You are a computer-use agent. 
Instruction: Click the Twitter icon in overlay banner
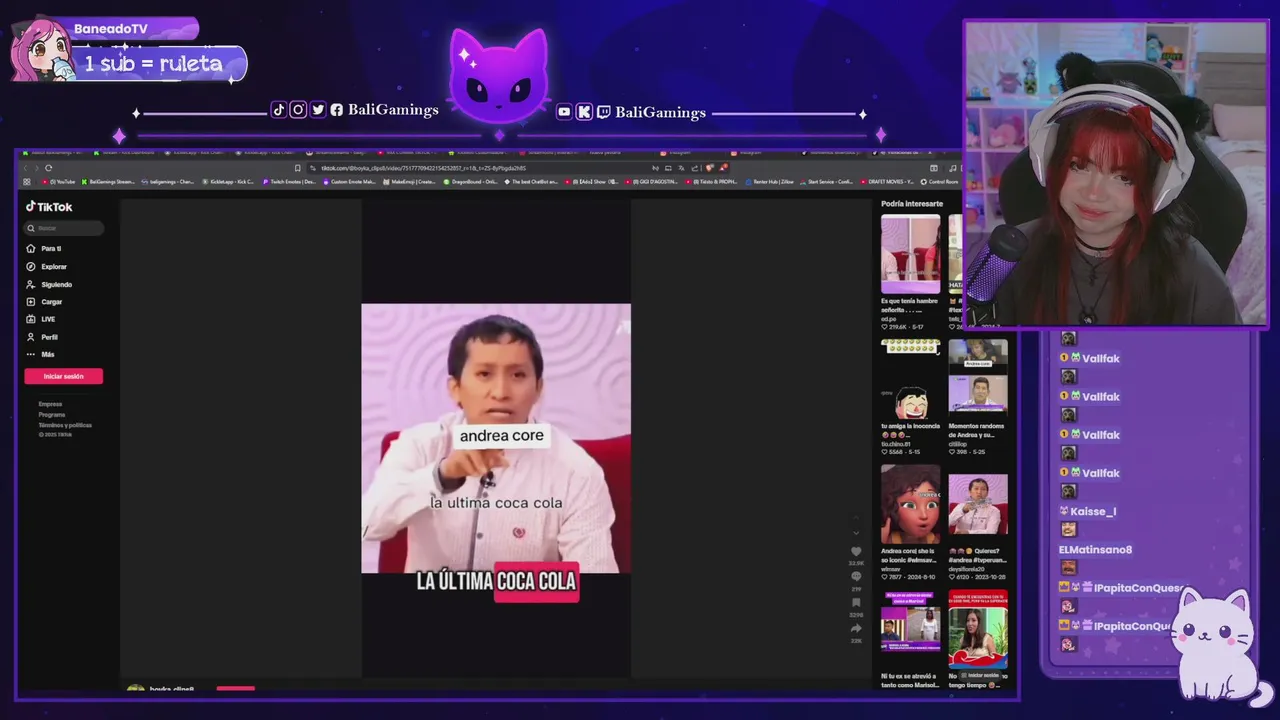click(318, 110)
